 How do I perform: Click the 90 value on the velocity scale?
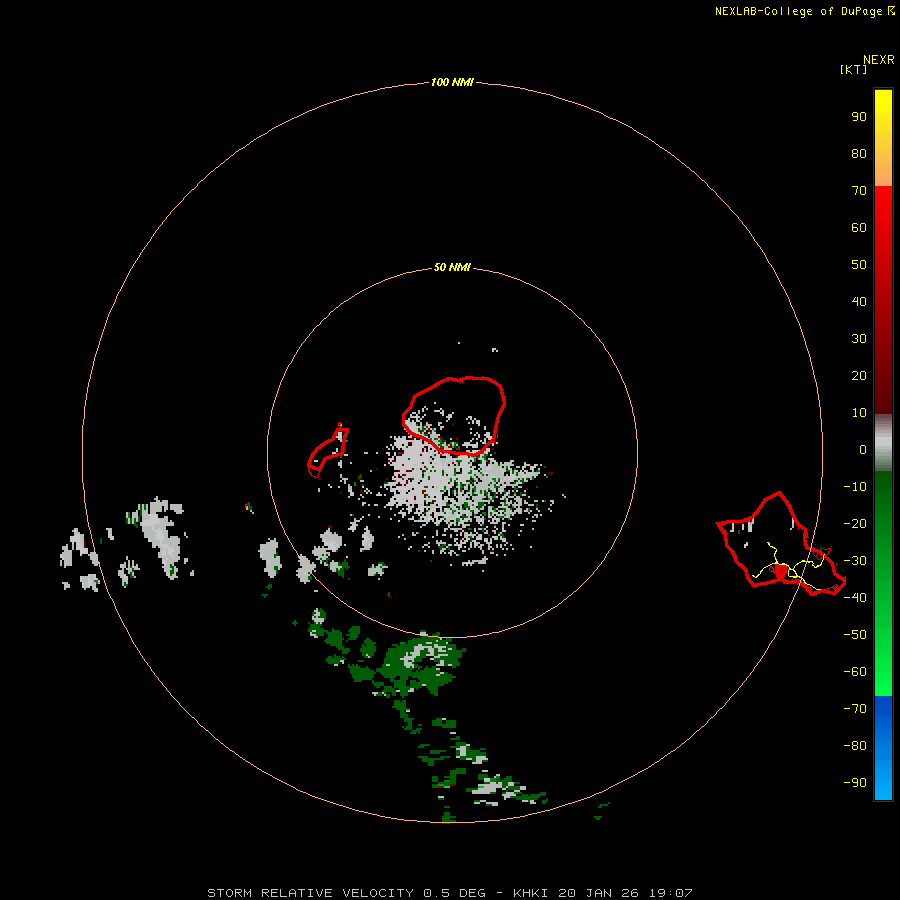859,117
